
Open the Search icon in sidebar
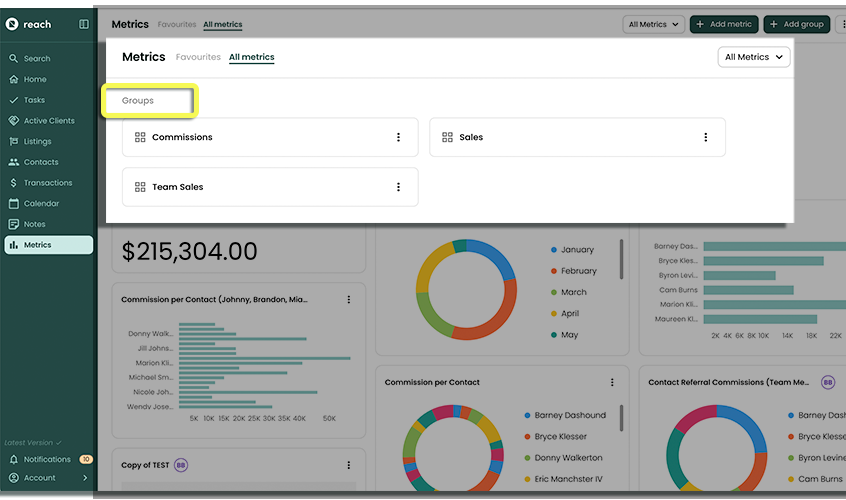14,59
